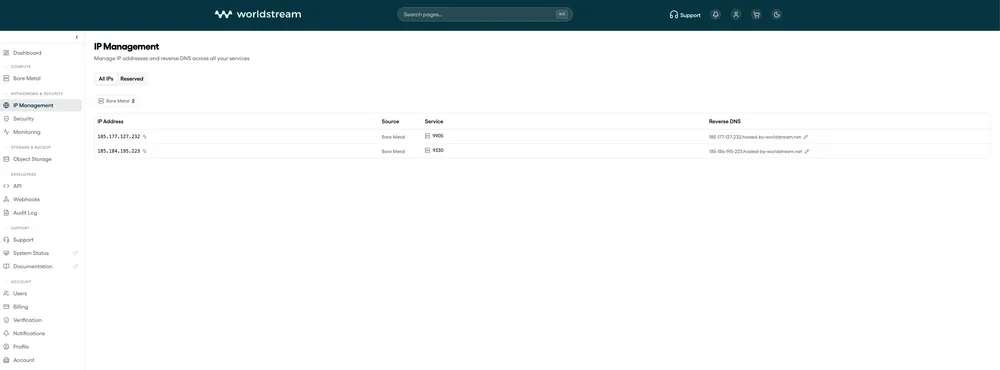Click the 185-177-127-232.hosted-by-worldstream.net entry
This screenshot has width=1000, height=370.
(754, 137)
